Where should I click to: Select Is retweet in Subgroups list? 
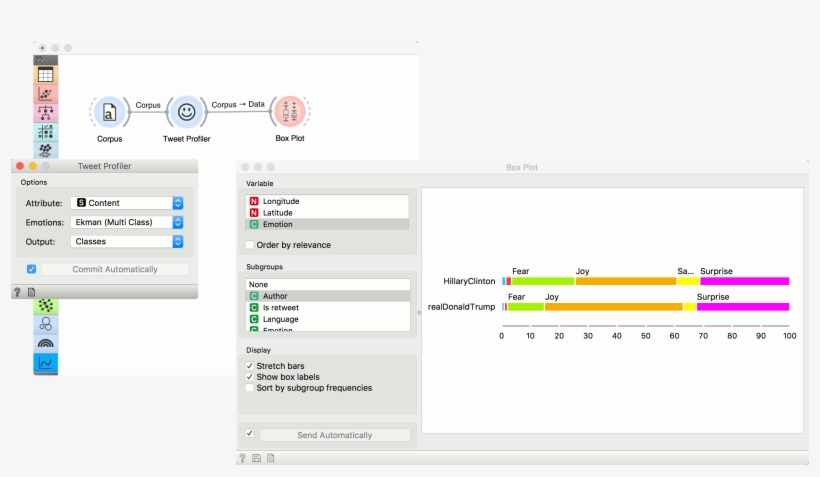tap(328, 308)
